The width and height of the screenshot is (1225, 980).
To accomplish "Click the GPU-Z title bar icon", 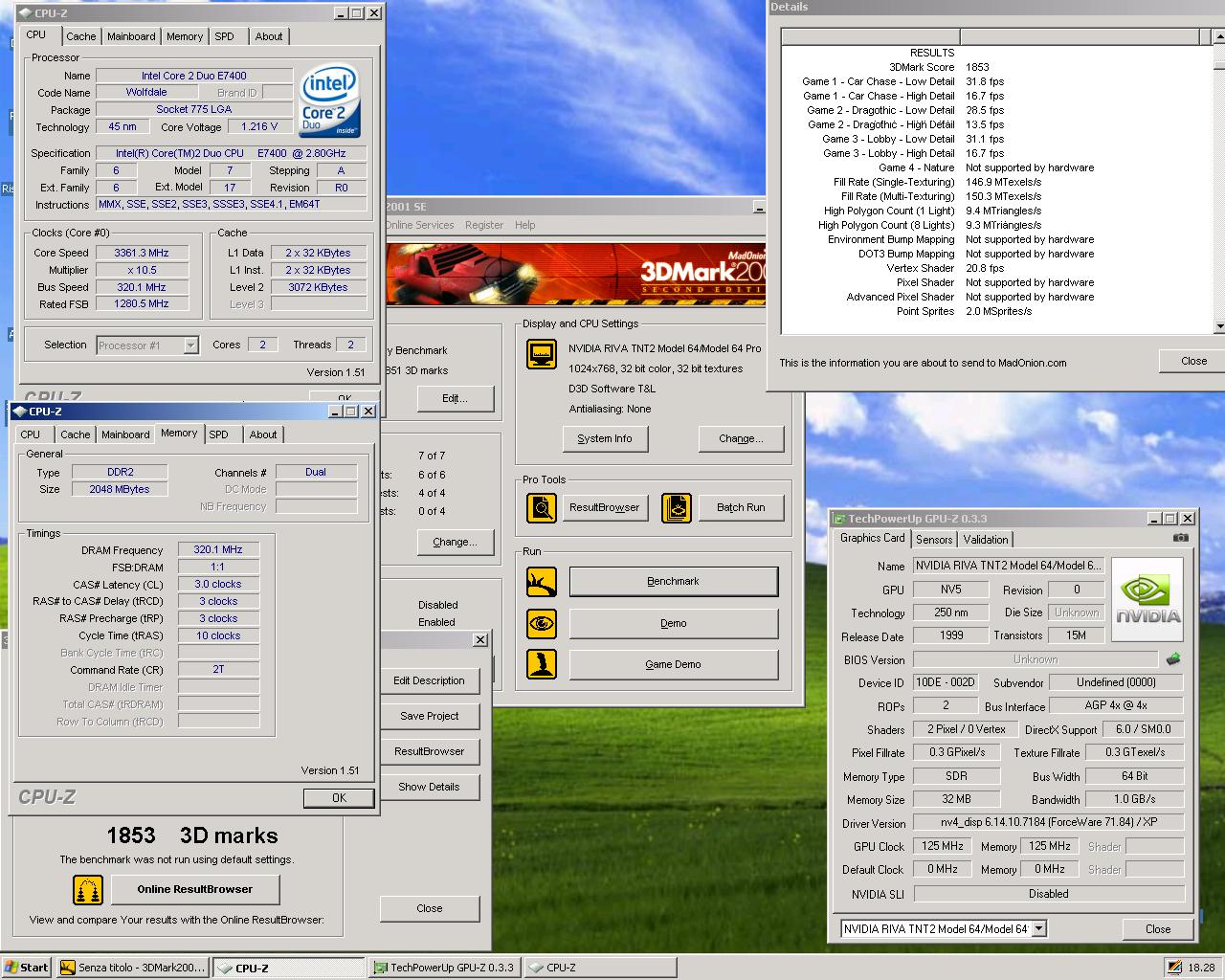I will (838, 519).
